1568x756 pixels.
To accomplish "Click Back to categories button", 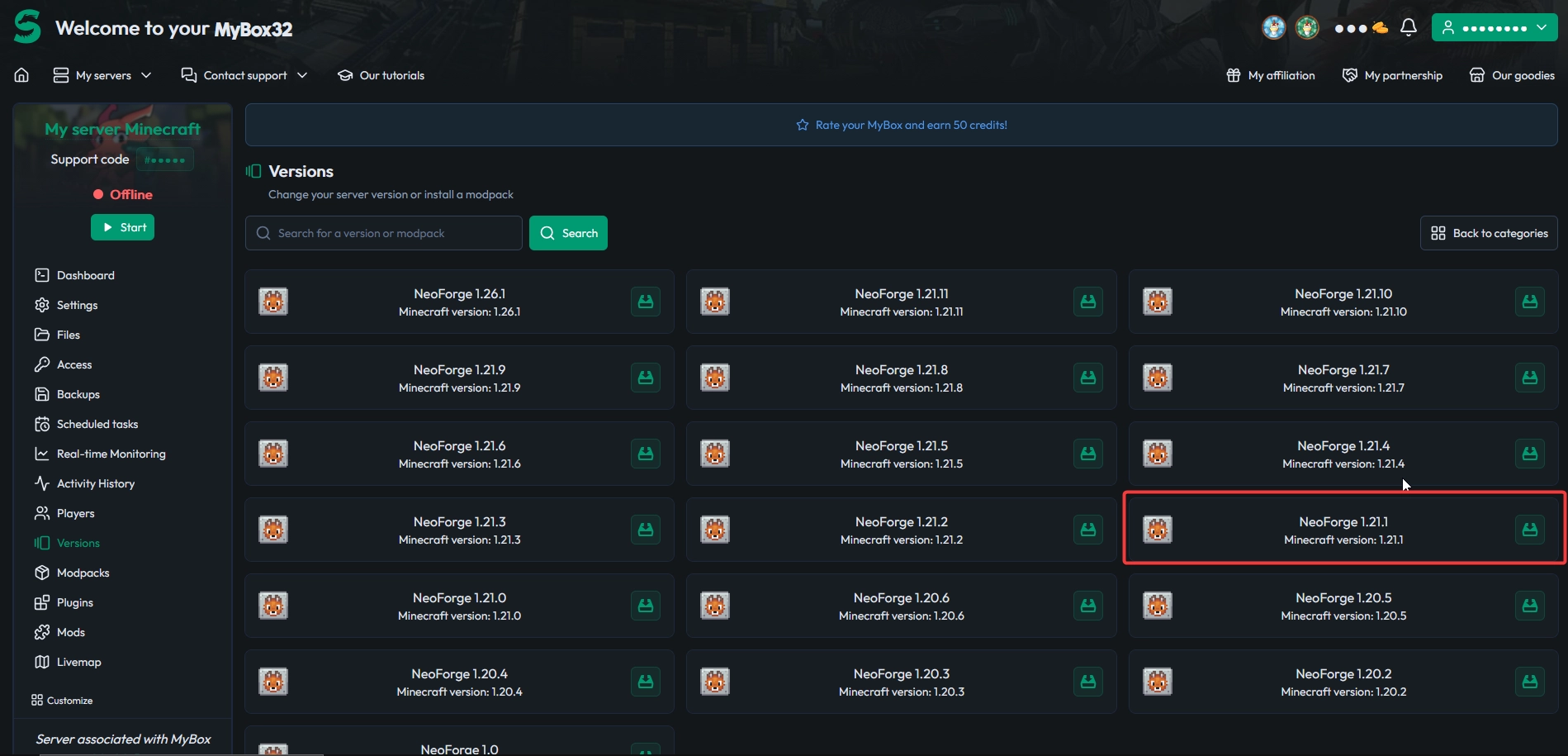I will (1488, 233).
